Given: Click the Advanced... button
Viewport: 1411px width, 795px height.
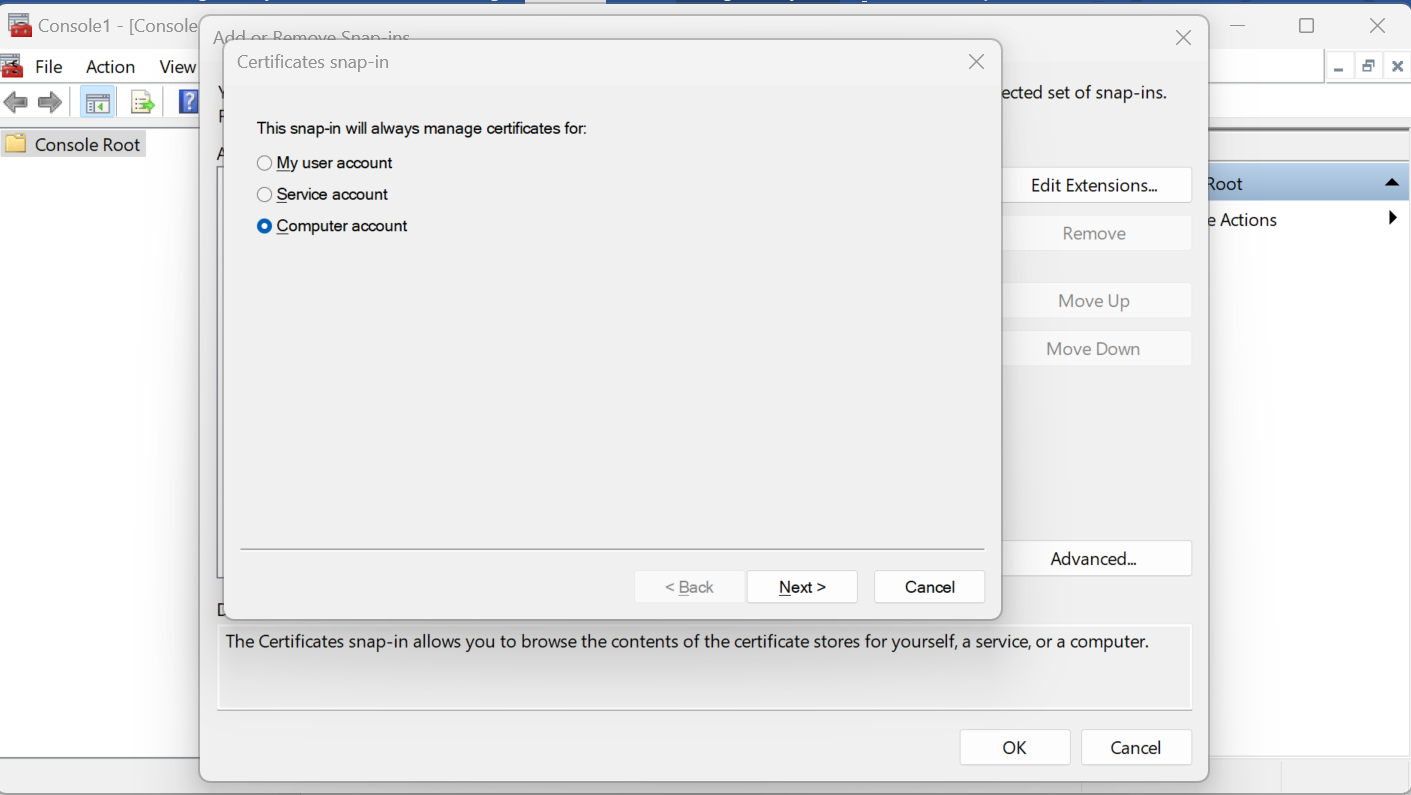Looking at the screenshot, I should coord(1093,559).
